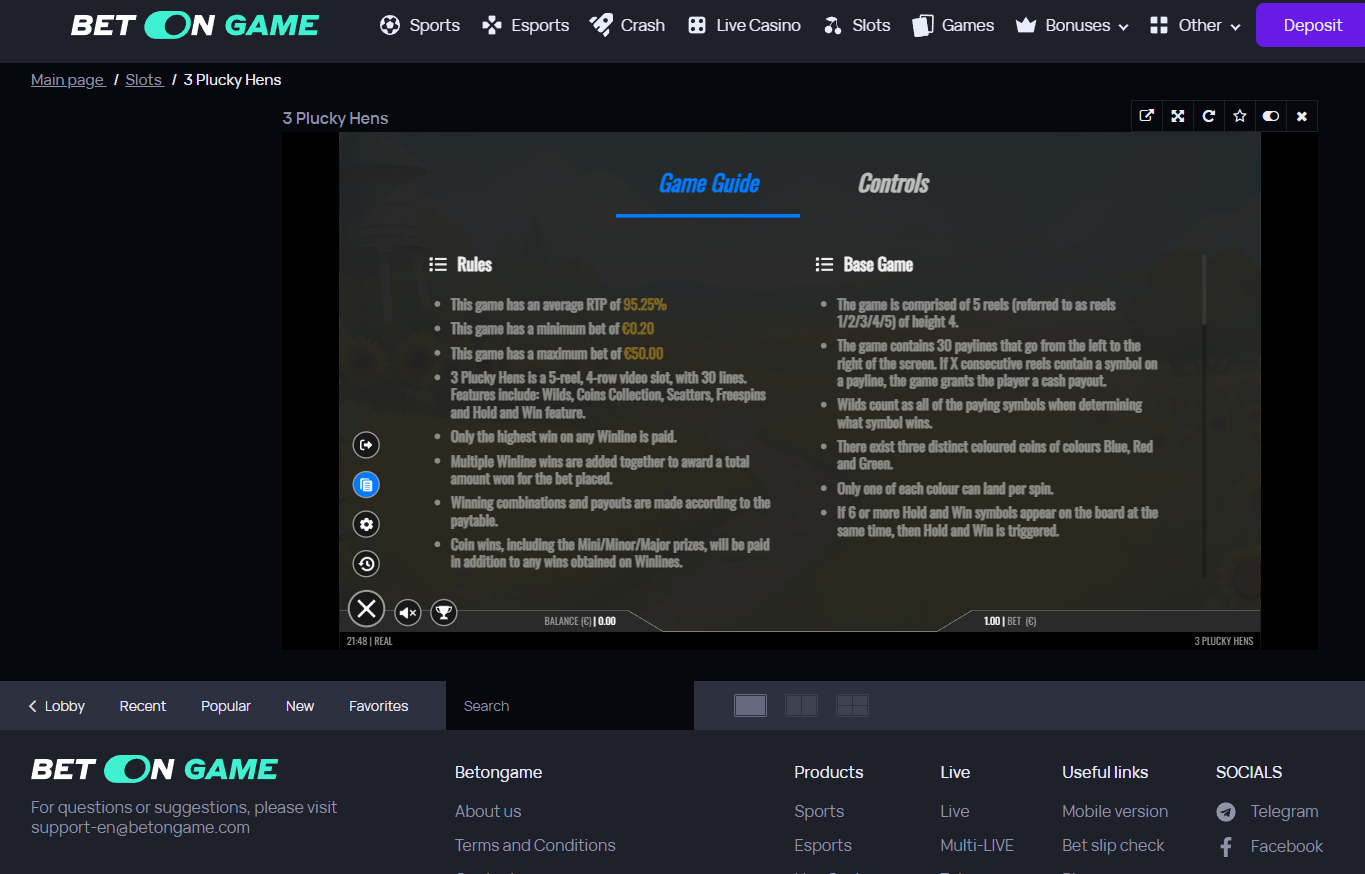Open the Terms and Conditions footer link
Image resolution: width=1365 pixels, height=874 pixels.
point(535,845)
